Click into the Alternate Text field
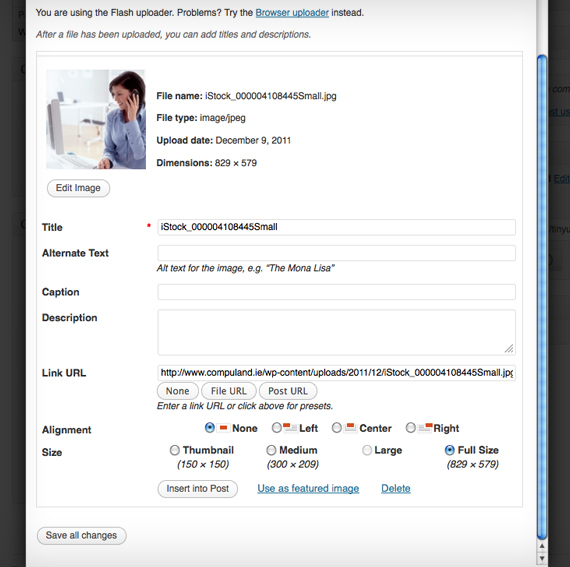The width and height of the screenshot is (570, 567). pyautogui.click(x=336, y=253)
